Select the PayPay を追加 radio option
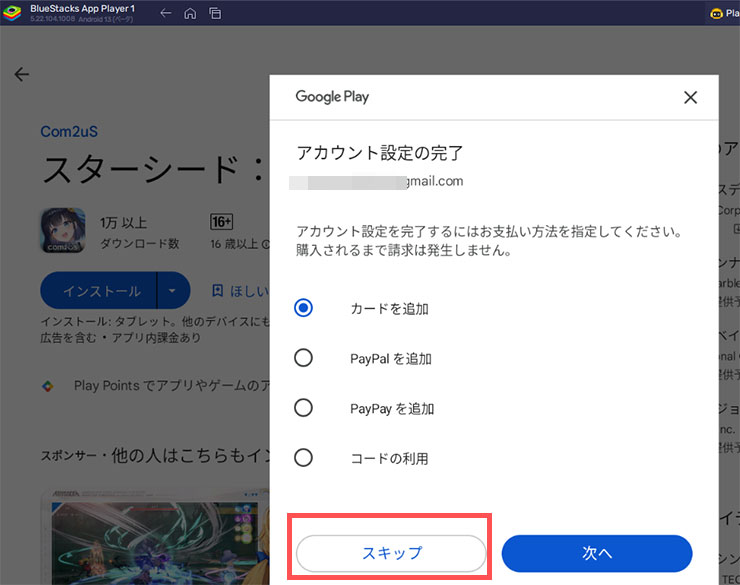The image size is (740, 585). (303, 408)
